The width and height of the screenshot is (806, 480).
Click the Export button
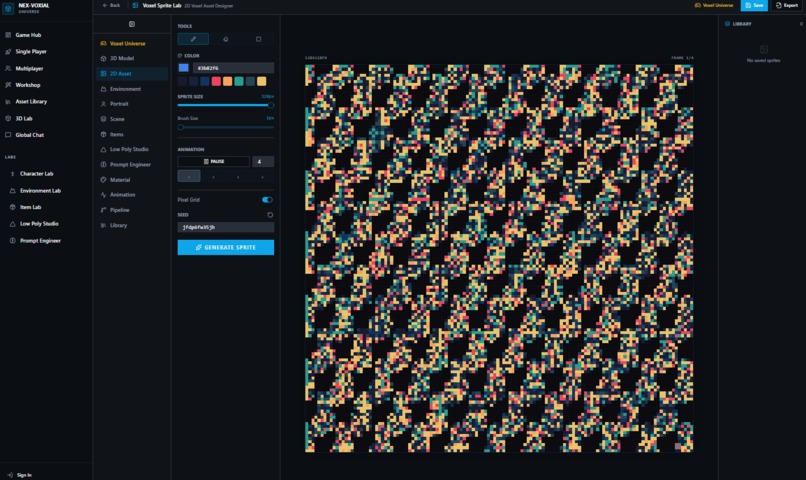pos(787,5)
